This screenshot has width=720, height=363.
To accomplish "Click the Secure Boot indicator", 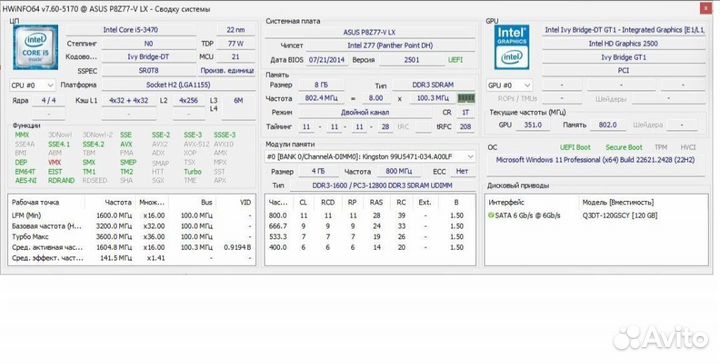I will (624, 147).
